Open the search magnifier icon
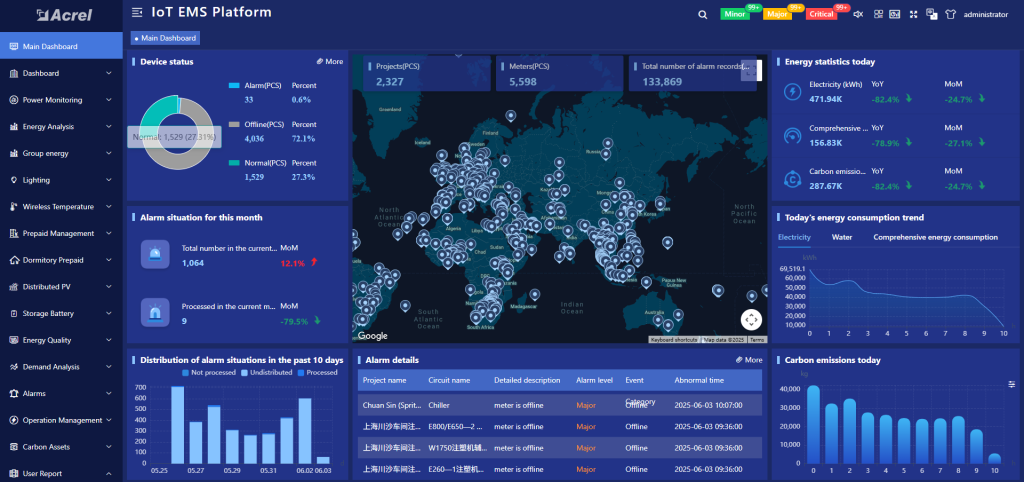 (703, 14)
